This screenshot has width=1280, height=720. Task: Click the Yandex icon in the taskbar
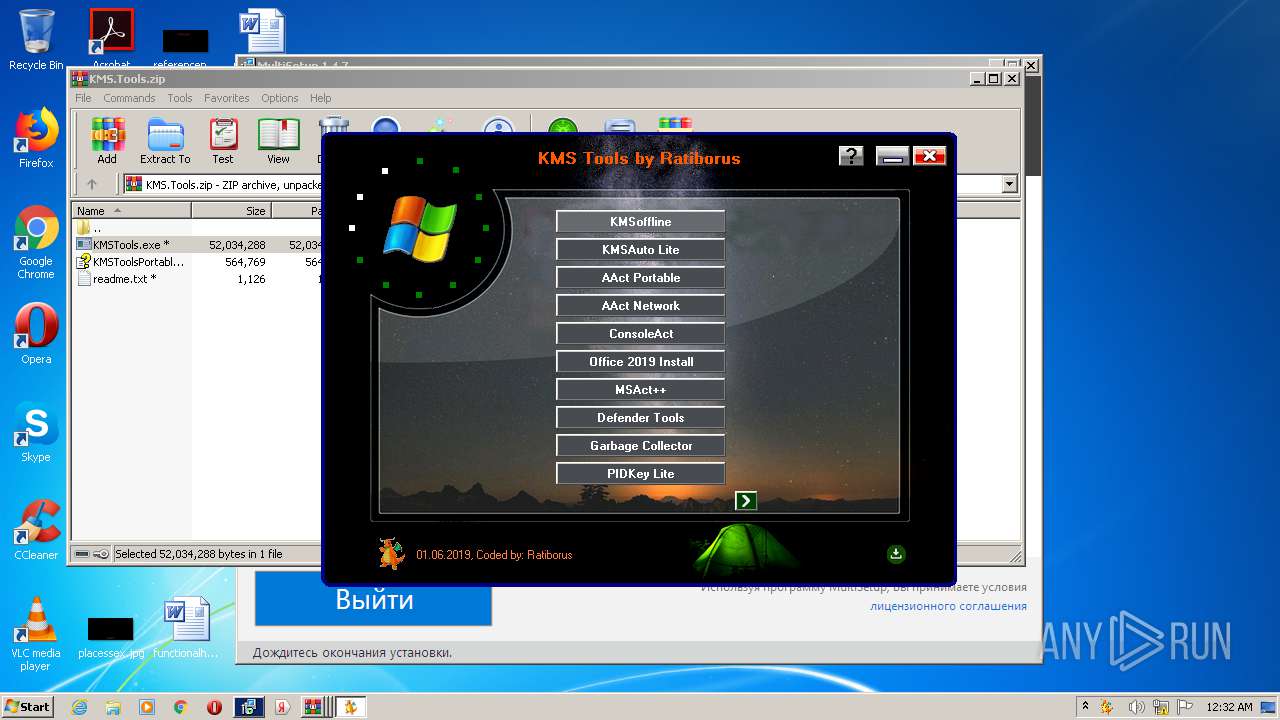(x=283, y=707)
